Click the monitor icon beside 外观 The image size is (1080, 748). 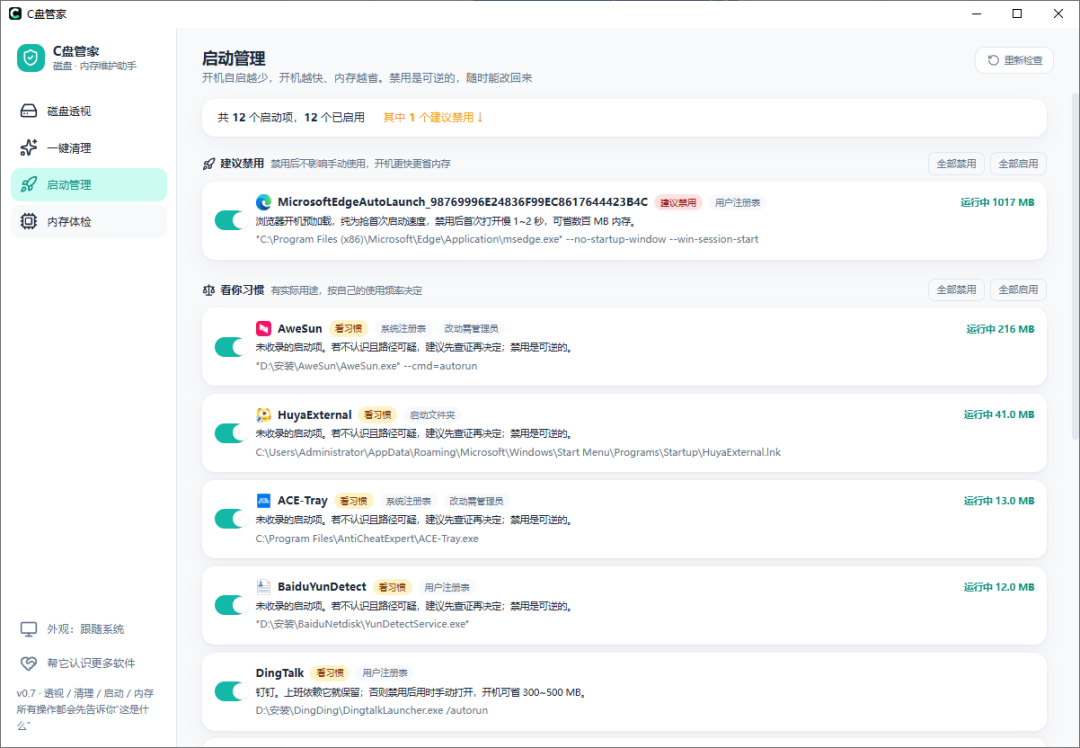click(x=28, y=629)
